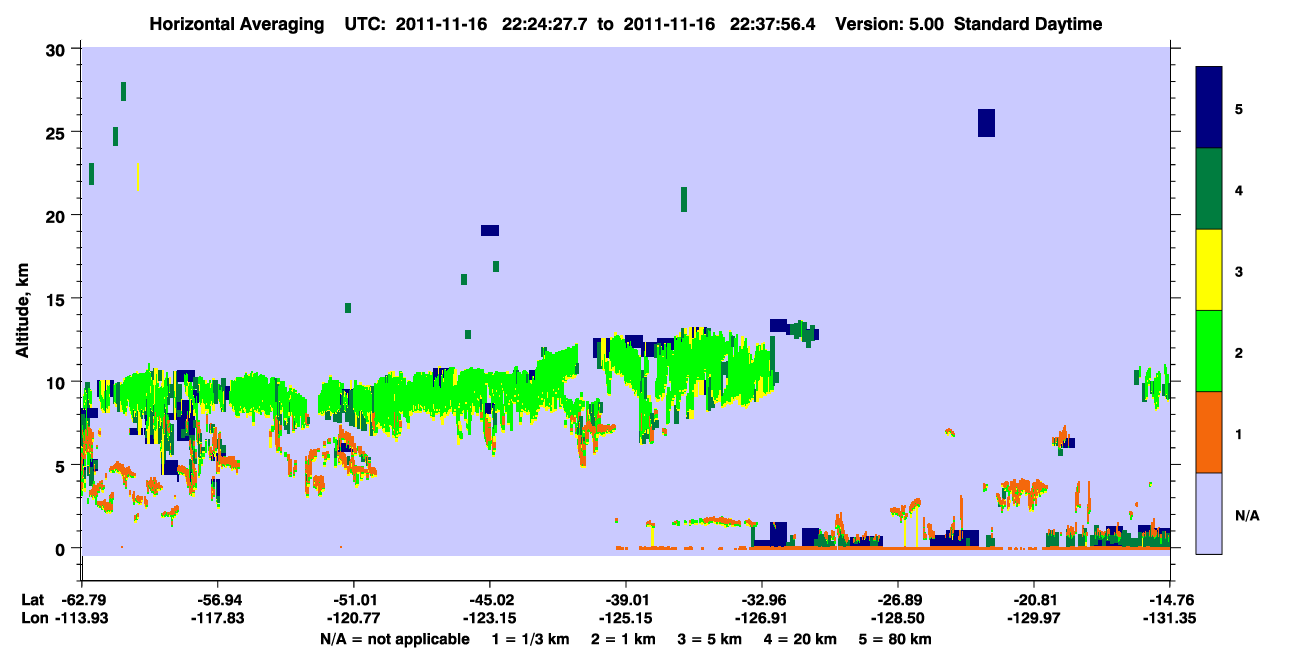Click longitude value -125.15
Screen dimensions: 1300x667
(x=626, y=619)
